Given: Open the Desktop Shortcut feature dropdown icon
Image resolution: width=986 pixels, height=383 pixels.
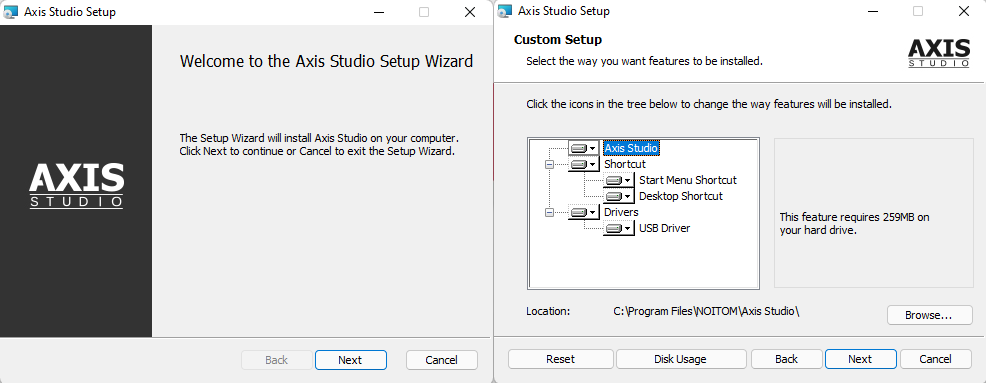Looking at the screenshot, I should (x=619, y=196).
